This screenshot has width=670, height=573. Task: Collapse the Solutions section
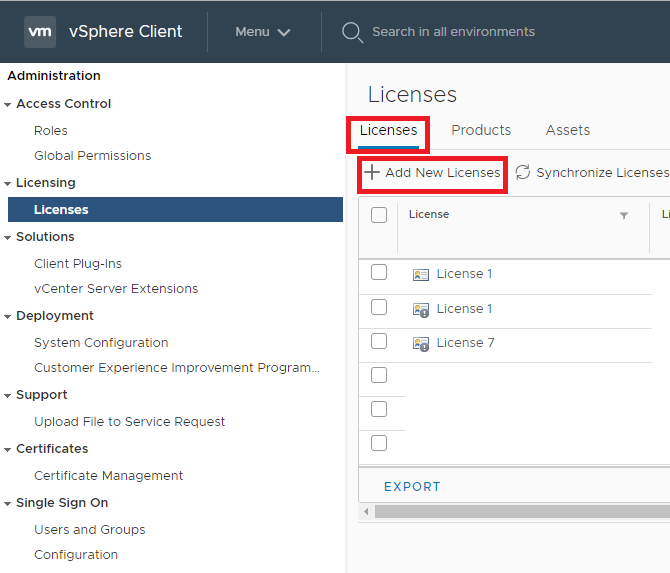tap(7, 238)
